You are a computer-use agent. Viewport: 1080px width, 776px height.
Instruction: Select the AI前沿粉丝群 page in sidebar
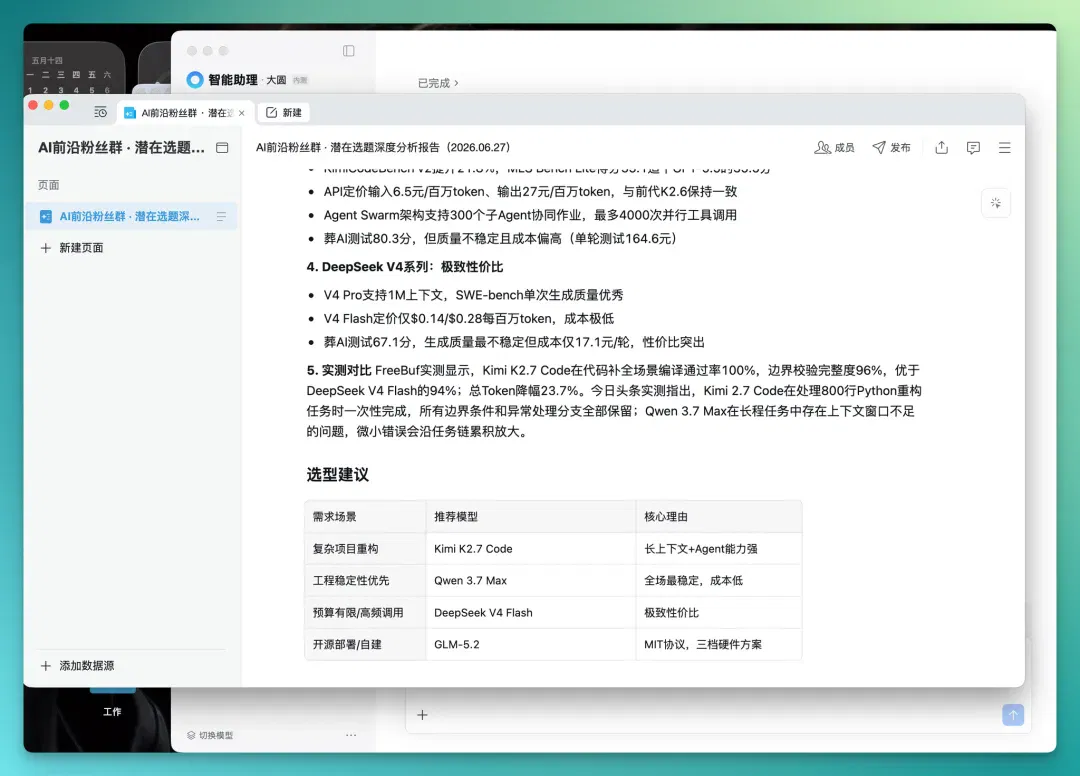[x=131, y=216]
